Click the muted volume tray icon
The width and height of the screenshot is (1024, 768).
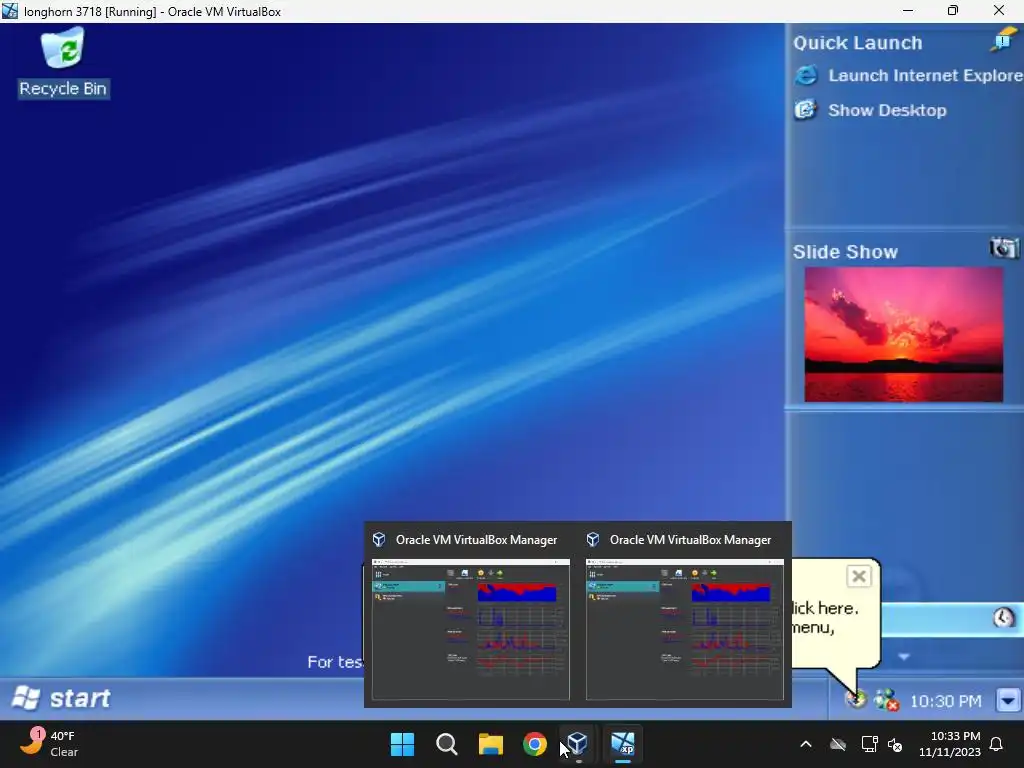click(895, 744)
